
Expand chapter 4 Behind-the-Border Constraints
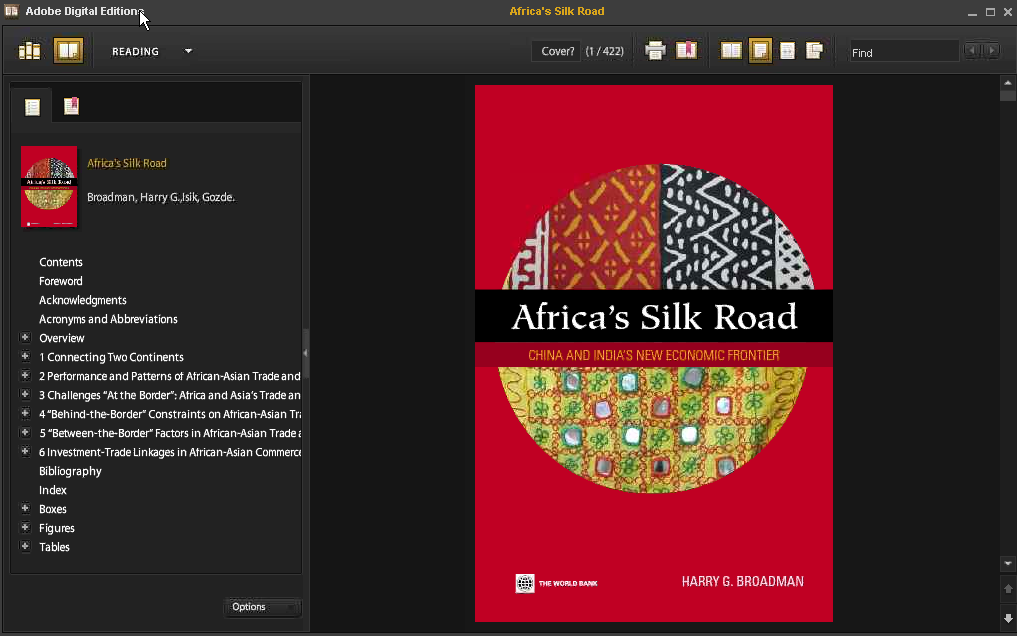click(25, 413)
